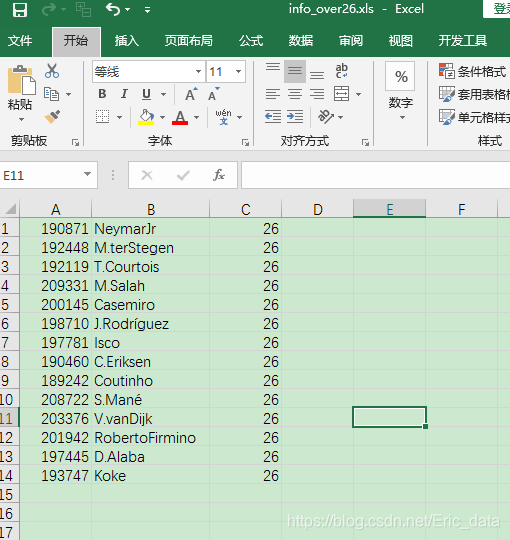Image resolution: width=510 pixels, height=540 pixels.
Task: Open the 数据 ribbon tab
Action: (301, 41)
